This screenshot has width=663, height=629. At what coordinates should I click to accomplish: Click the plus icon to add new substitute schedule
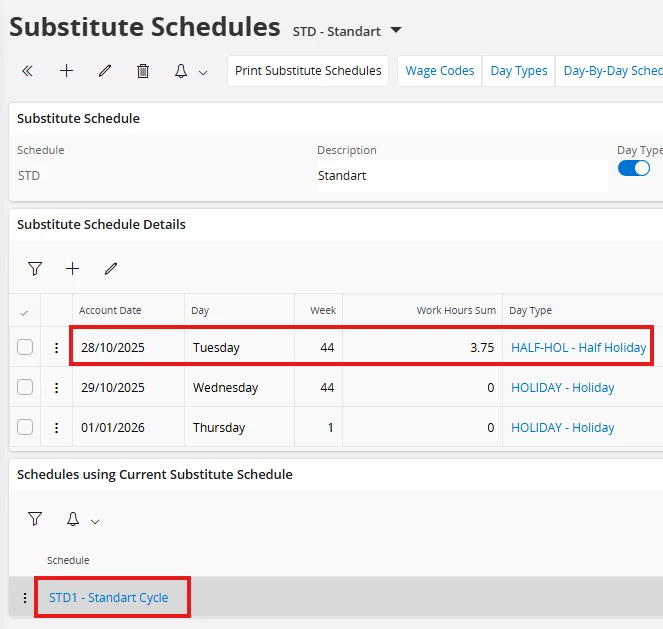click(66, 71)
